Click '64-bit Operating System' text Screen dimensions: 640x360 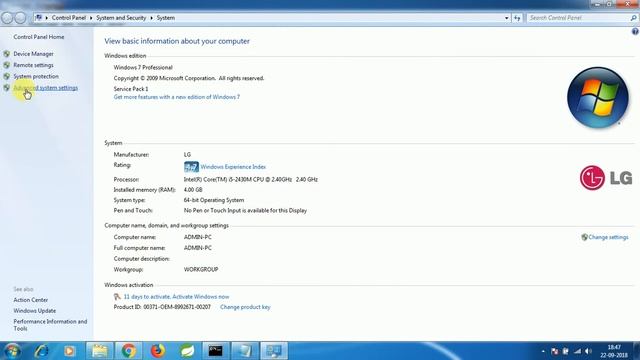point(214,200)
